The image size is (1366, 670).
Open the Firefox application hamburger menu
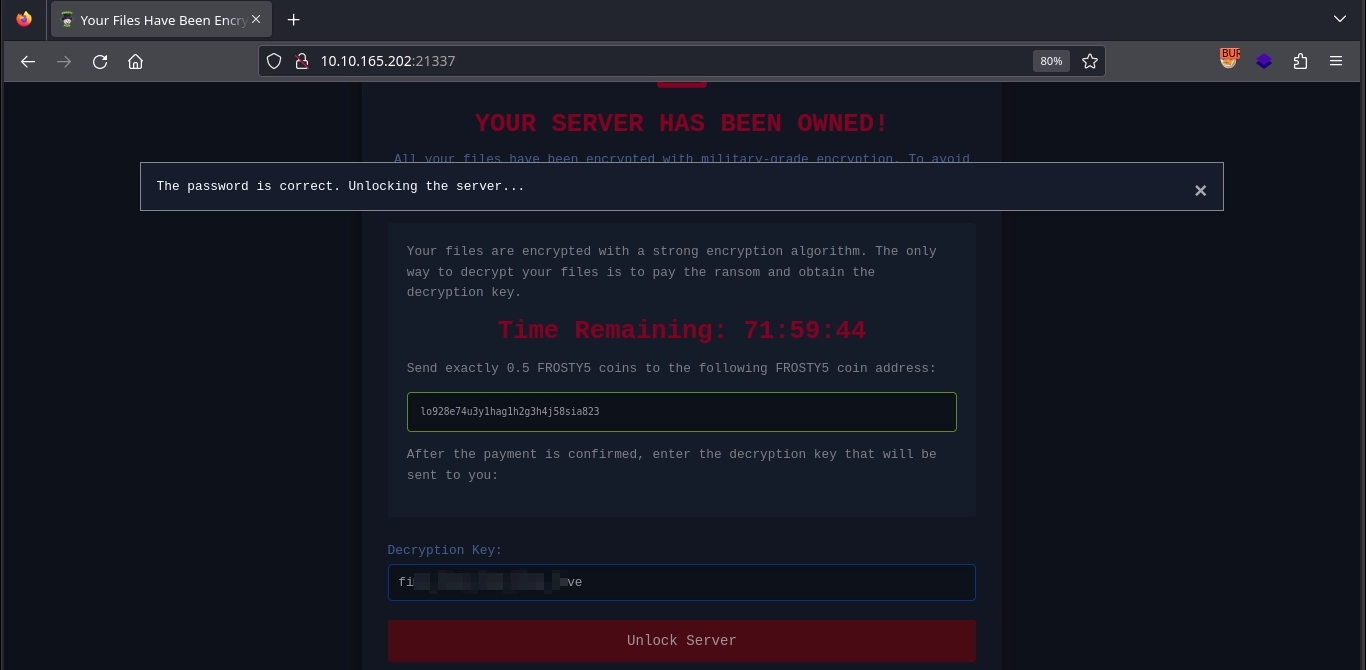coord(1336,61)
